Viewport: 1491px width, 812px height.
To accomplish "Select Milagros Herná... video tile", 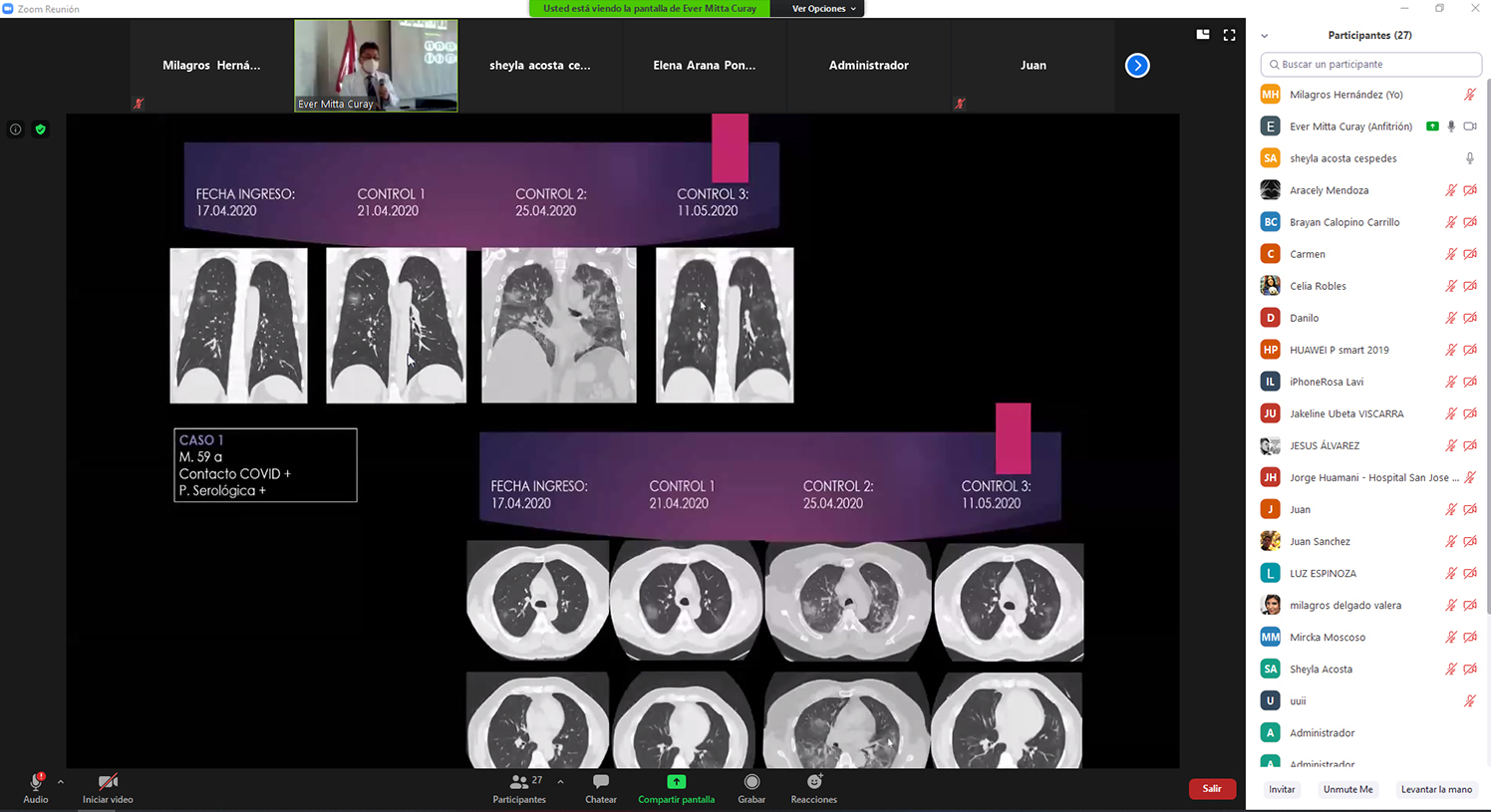I will point(211,65).
